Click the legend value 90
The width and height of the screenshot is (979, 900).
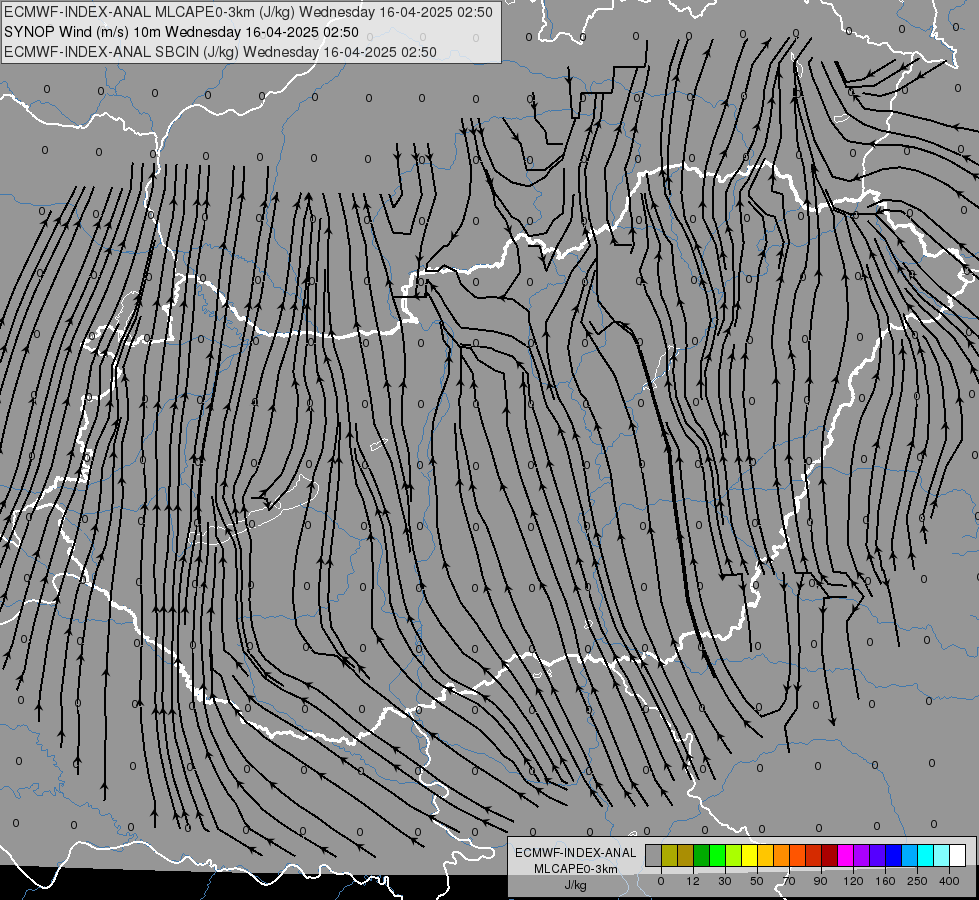tap(820, 881)
